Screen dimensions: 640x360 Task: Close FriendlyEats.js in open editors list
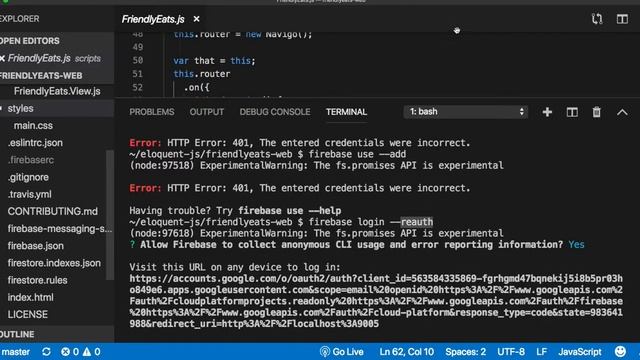tap(2, 58)
